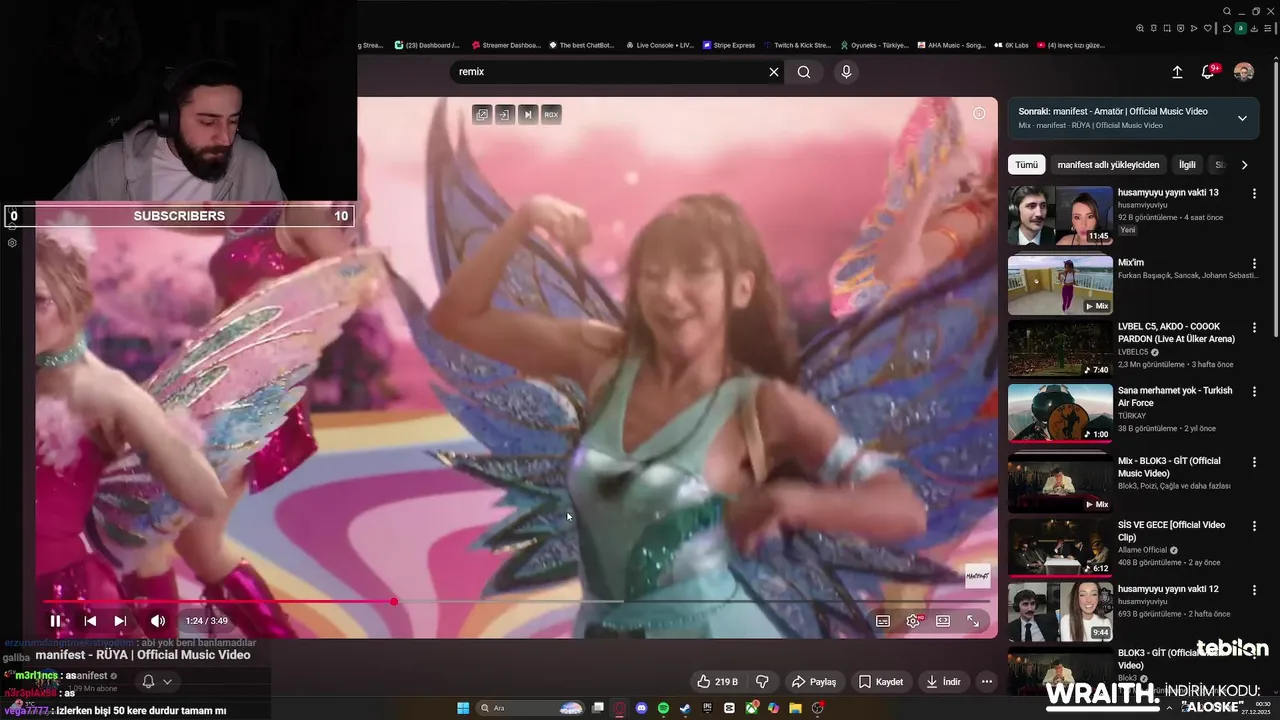Toggle subtitles on the video player
The width and height of the screenshot is (1280, 720).
coord(883,621)
